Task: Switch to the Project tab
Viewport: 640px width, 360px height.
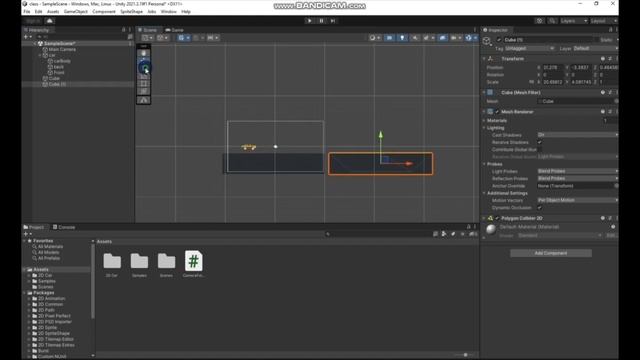Action: point(34,227)
